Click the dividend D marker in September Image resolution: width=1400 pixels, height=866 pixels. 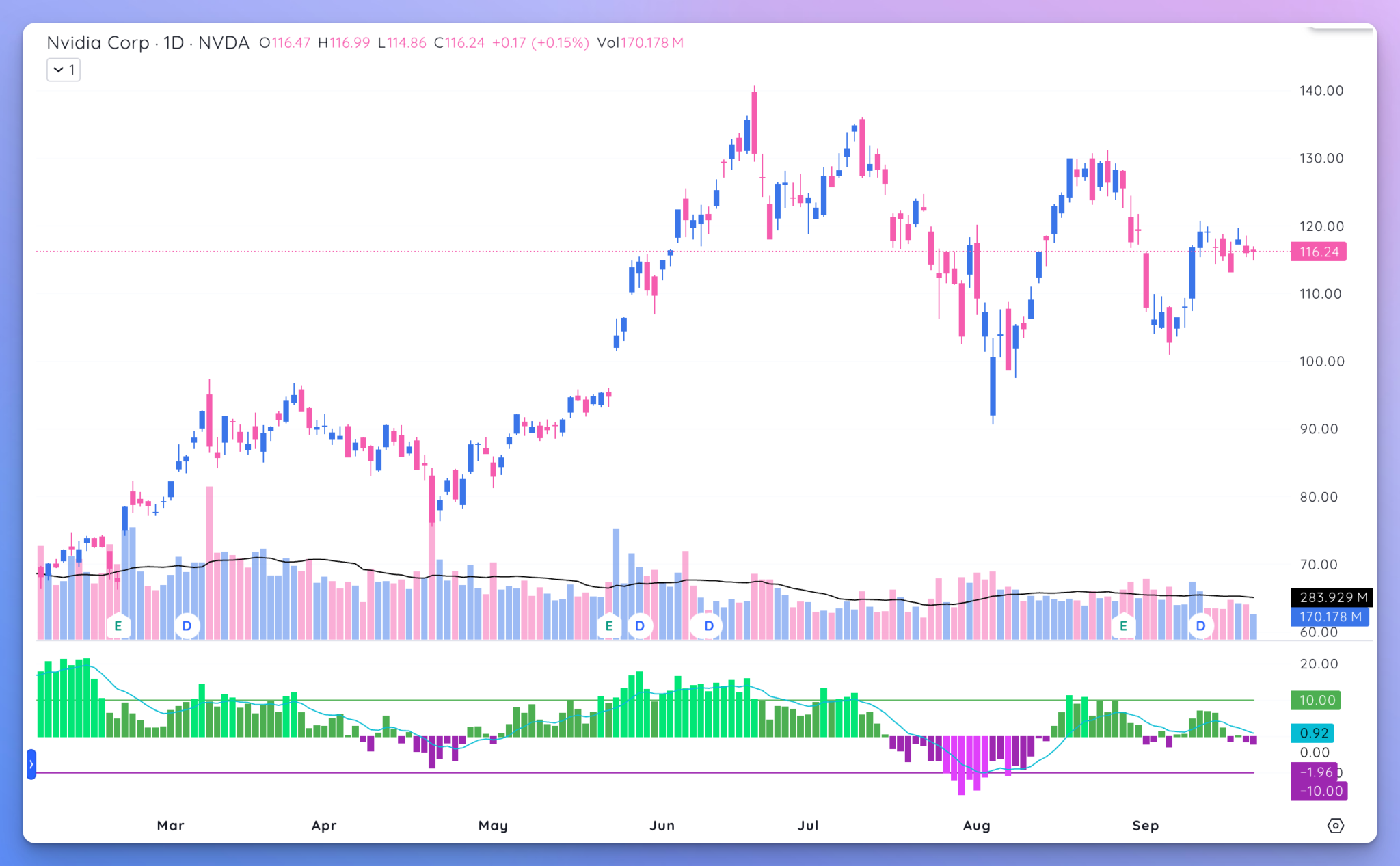(1200, 625)
